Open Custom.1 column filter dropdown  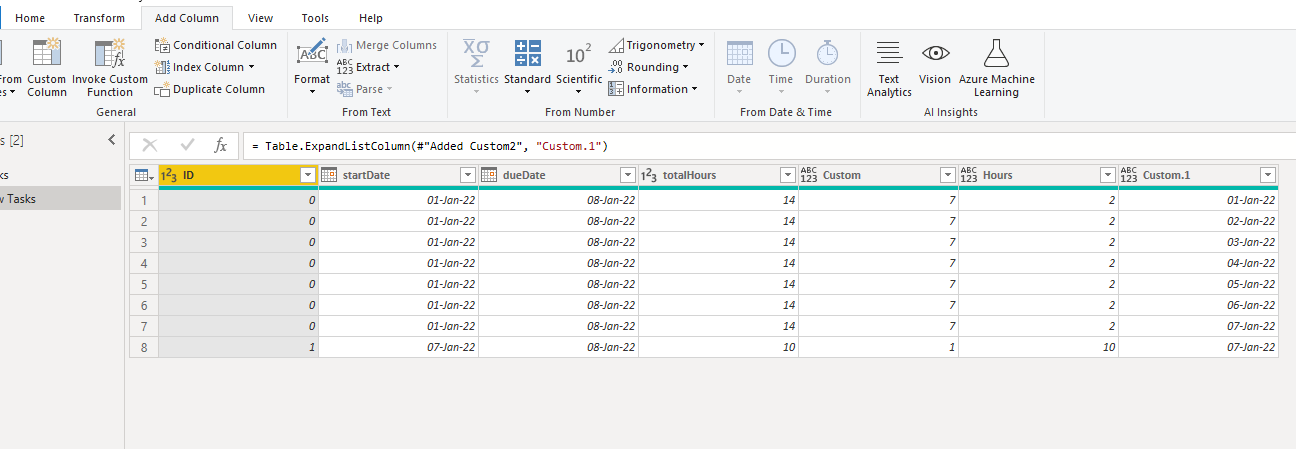click(x=1267, y=175)
